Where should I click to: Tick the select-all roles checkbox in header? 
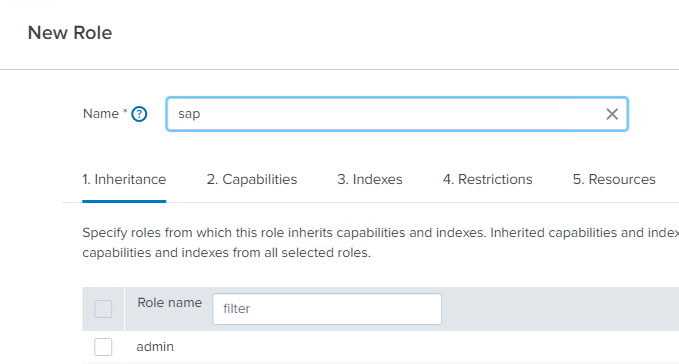103,309
